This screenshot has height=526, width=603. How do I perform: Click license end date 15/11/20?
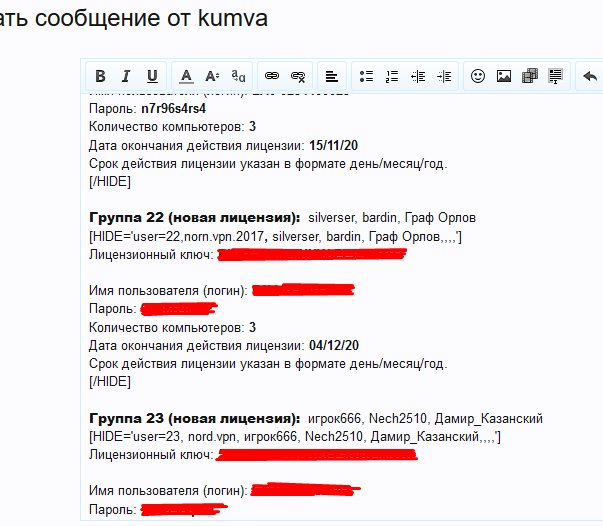[333, 145]
